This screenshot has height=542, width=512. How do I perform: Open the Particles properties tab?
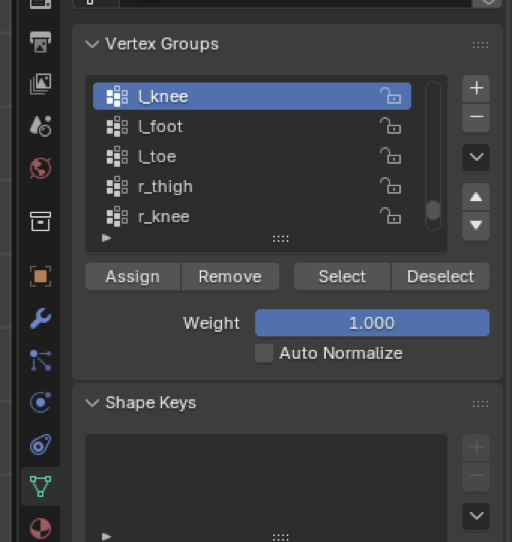[x=40, y=360]
